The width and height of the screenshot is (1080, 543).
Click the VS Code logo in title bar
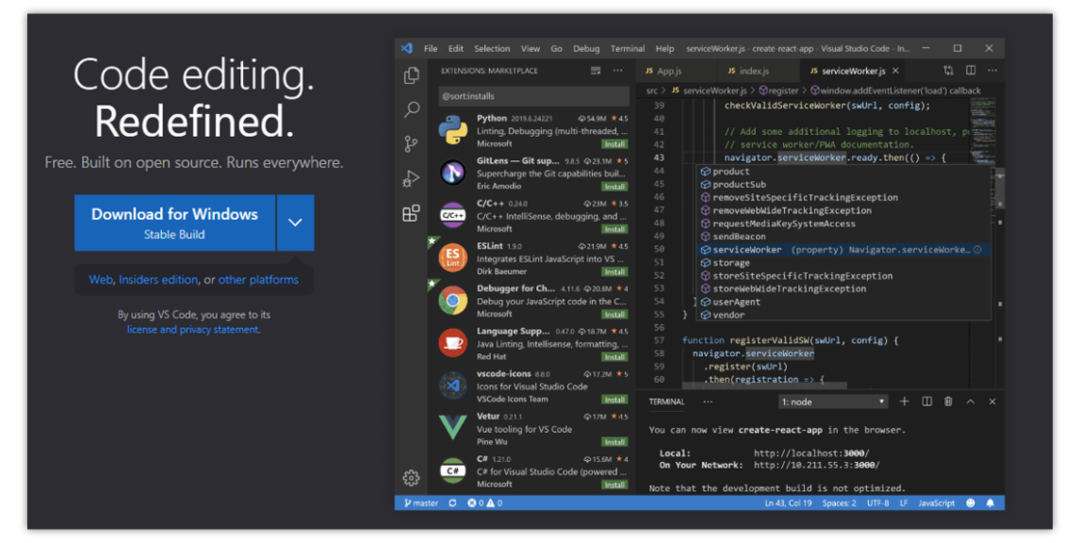tap(407, 48)
